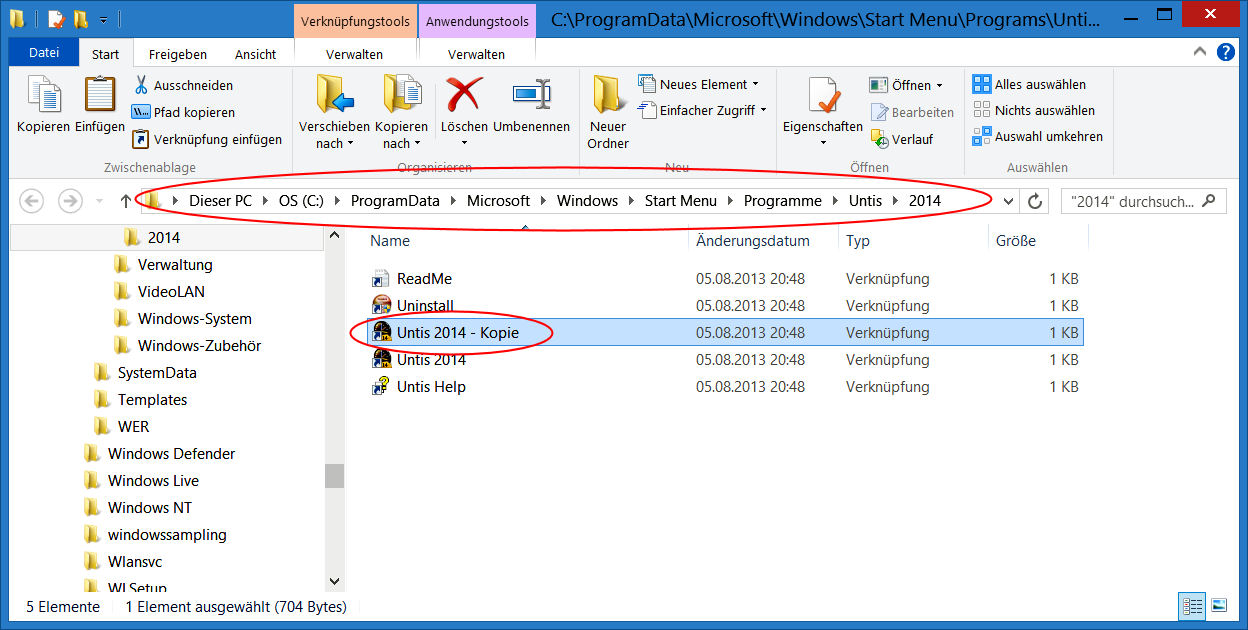The image size is (1248, 630).
Task: Click the navigation pane vertical scrollbar thumb
Action: 334,476
